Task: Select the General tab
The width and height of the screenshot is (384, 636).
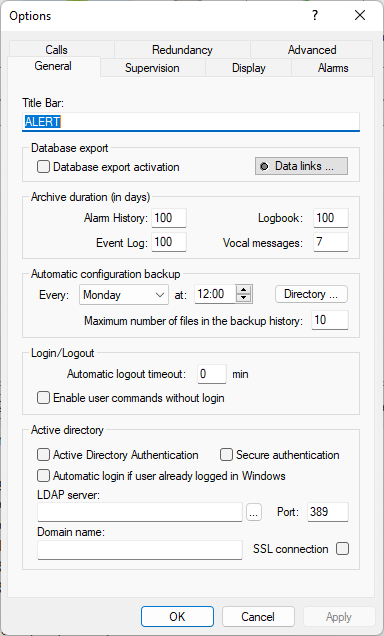Action: click(53, 66)
